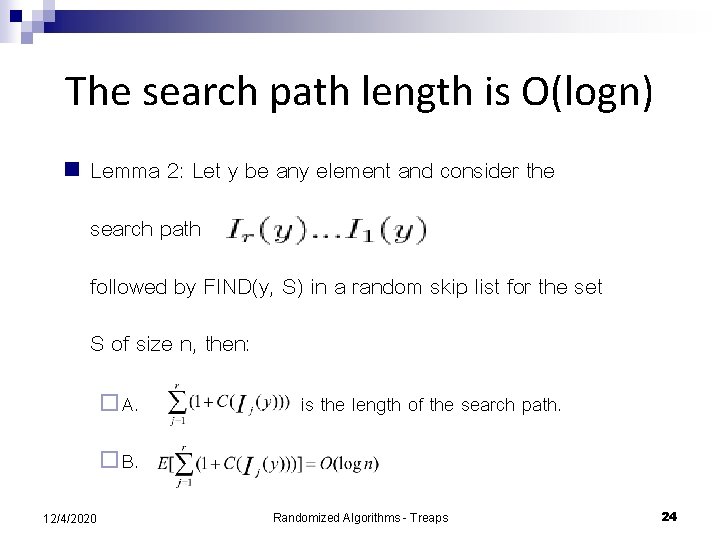Click the dark blue square in top-left decoration
Image resolution: width=720 pixels, height=540 pixels.
16,16
